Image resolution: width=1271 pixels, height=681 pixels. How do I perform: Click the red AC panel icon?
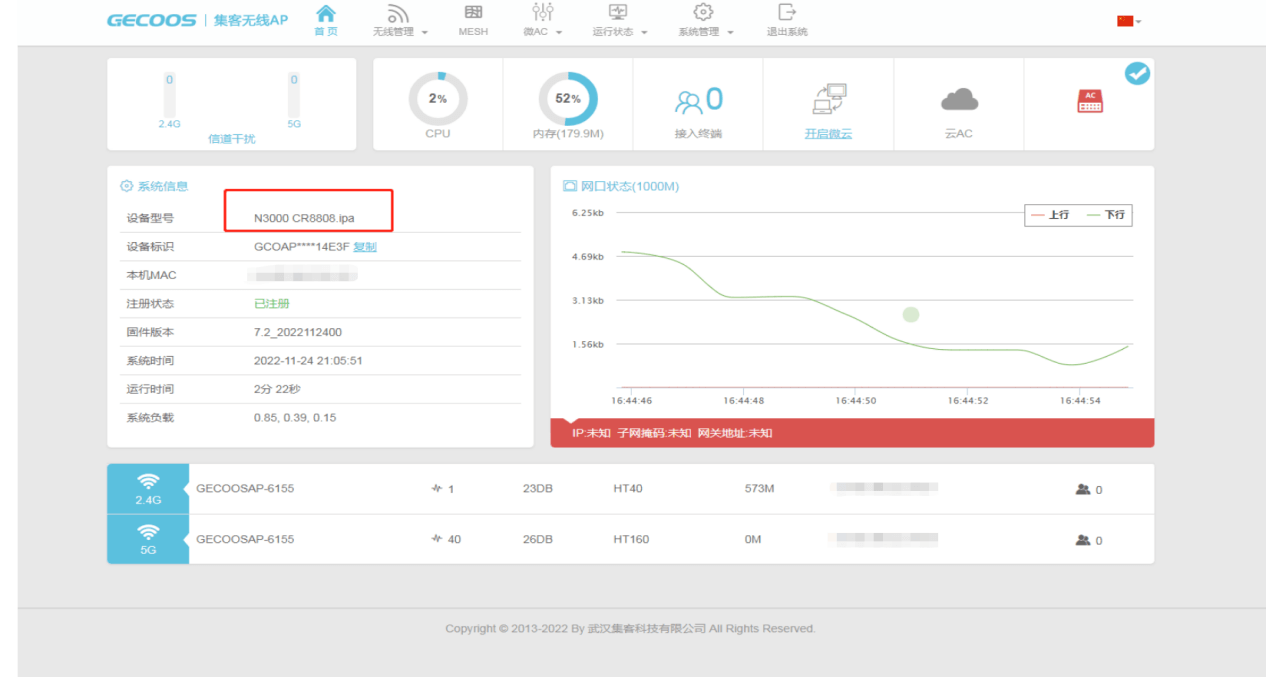click(1088, 100)
